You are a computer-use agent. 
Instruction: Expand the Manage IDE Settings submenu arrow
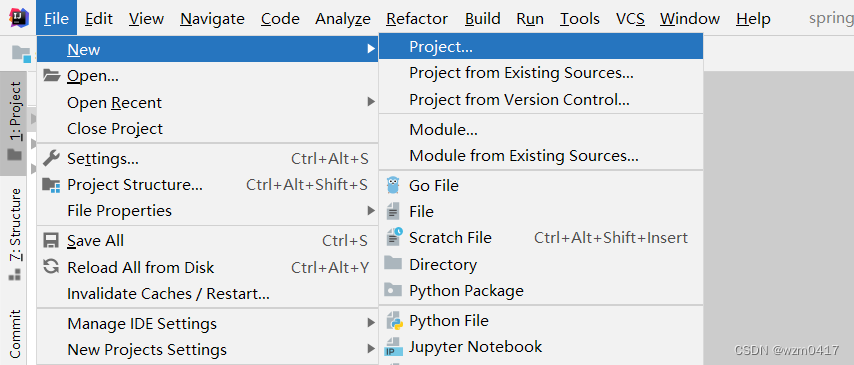click(x=371, y=323)
